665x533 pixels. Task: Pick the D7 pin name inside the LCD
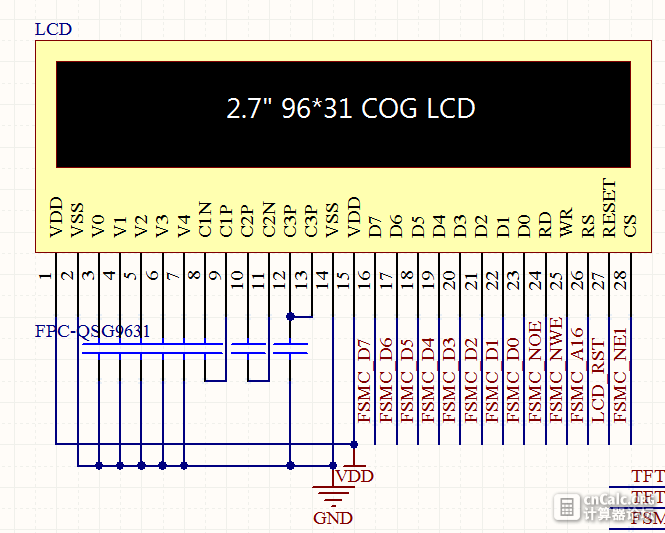(x=375, y=226)
